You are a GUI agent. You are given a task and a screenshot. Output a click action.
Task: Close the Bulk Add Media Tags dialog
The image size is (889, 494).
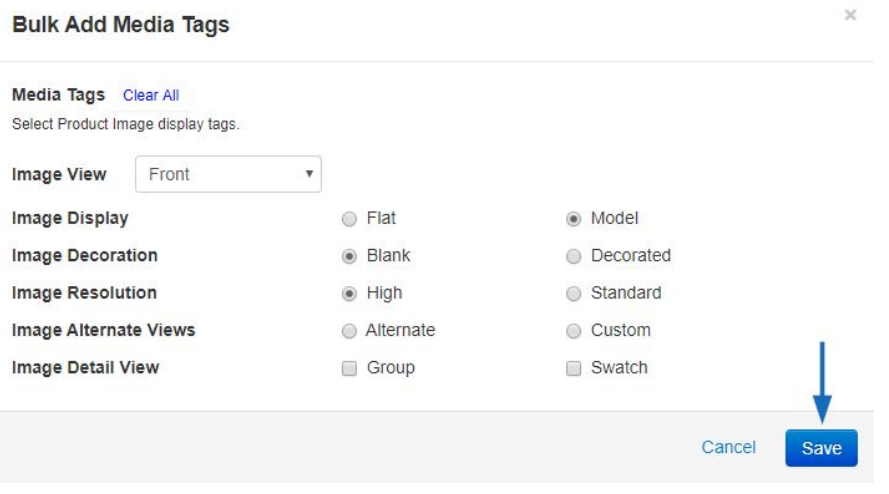[850, 15]
